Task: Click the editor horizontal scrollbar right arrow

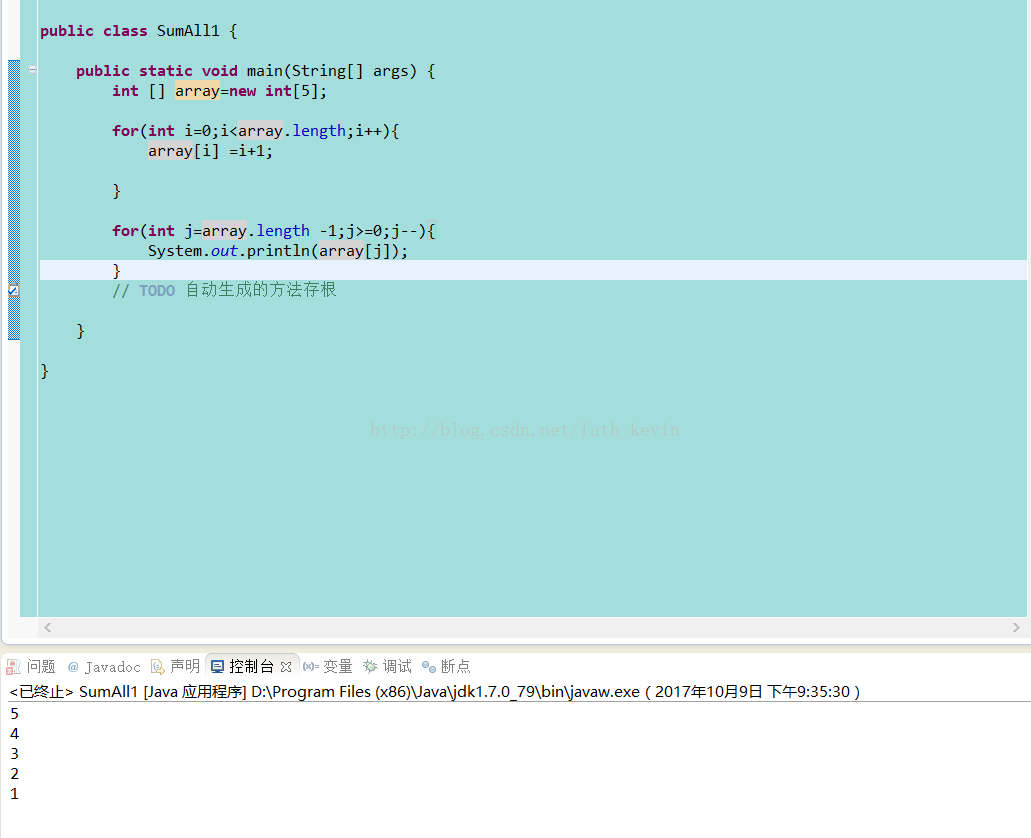Action: click(1016, 628)
